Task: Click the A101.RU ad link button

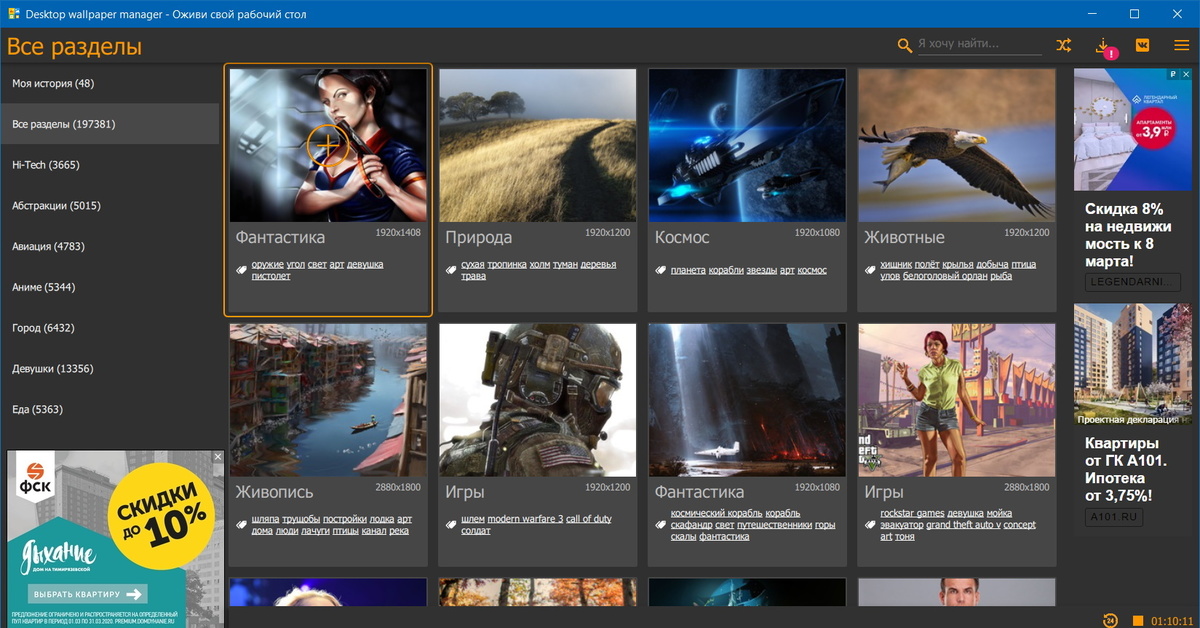Action: [x=1113, y=518]
